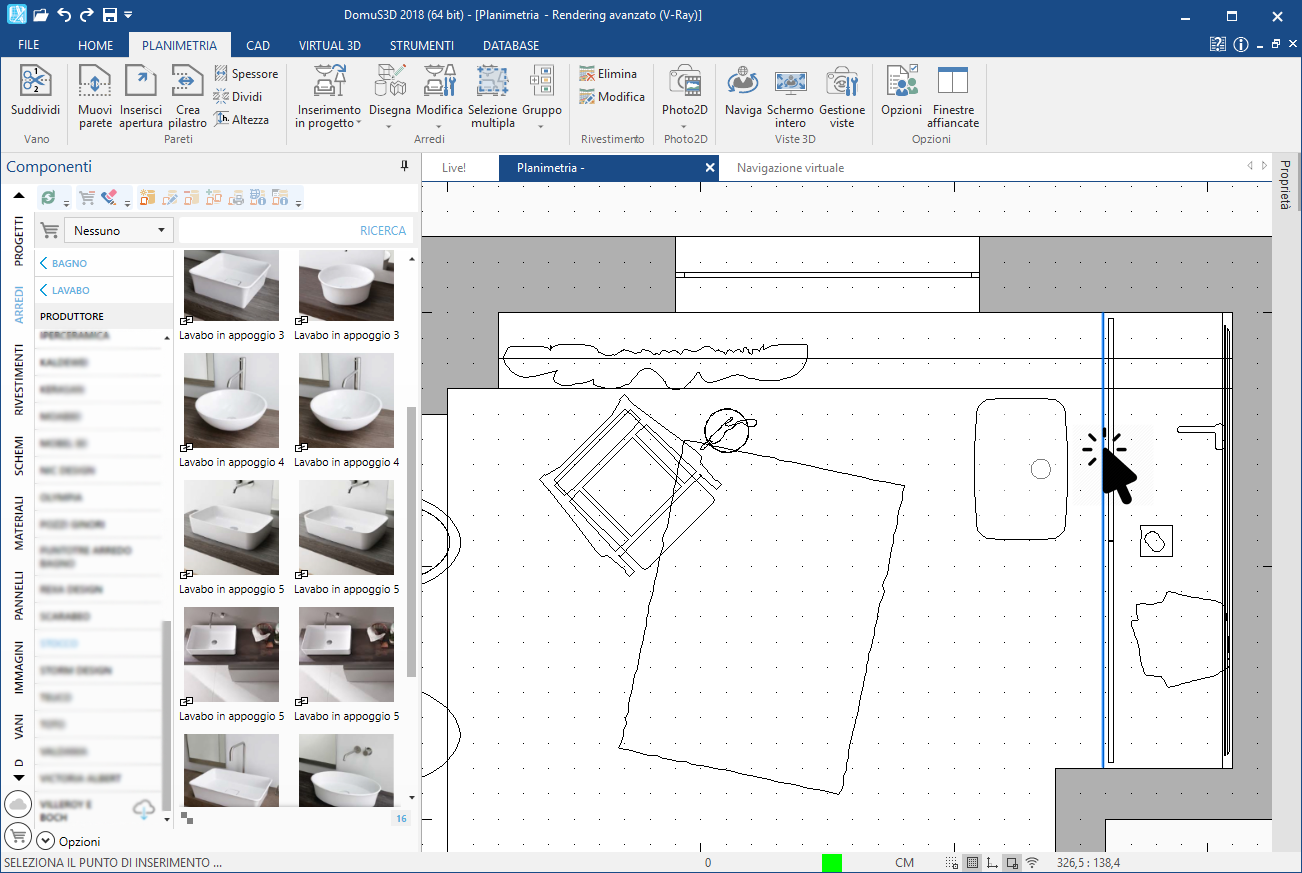Screen dimensions: 1302x873
Task: Expand the Inserimento in progetto menu
Action: 328,97
